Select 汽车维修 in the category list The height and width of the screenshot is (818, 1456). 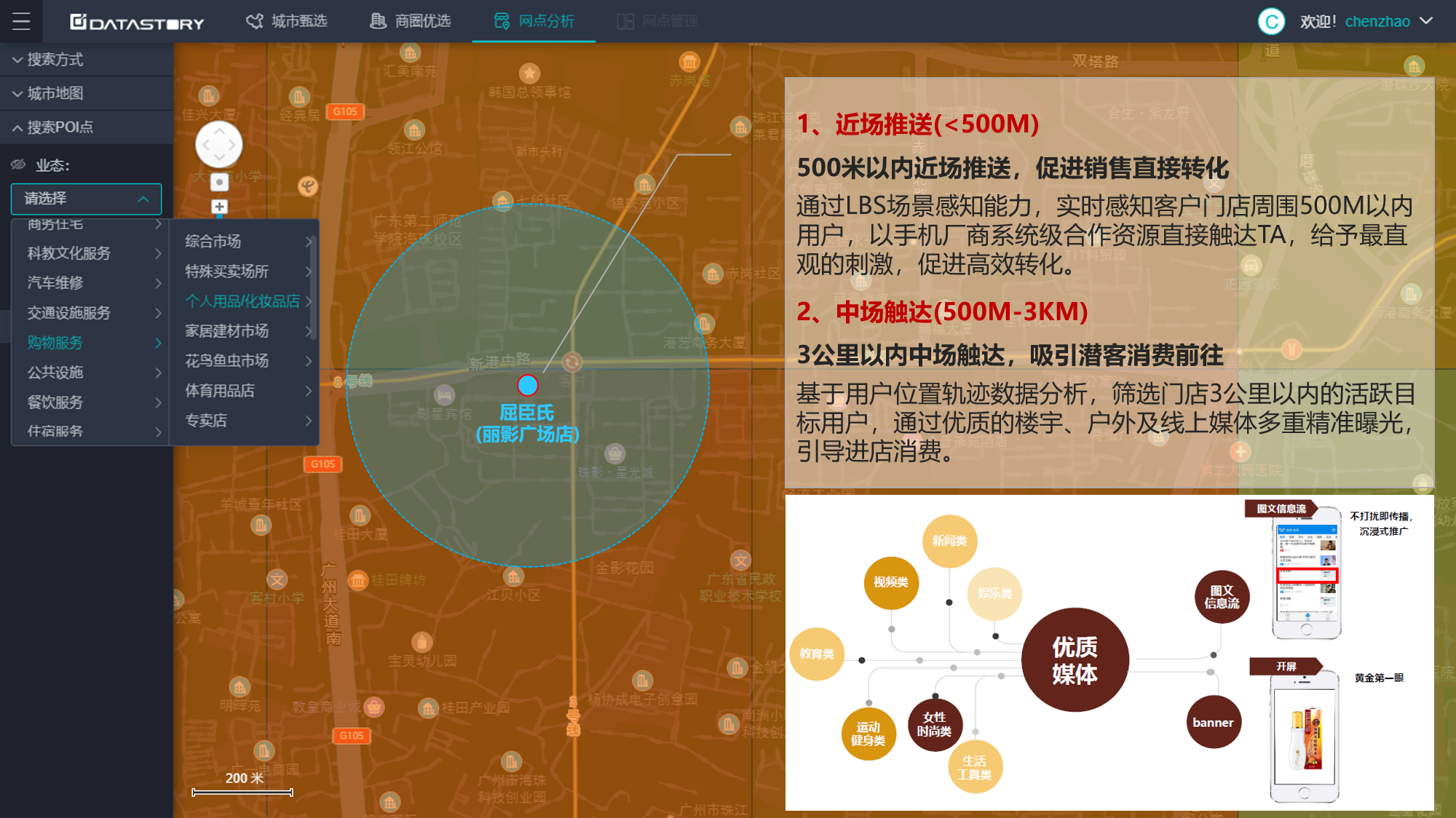coord(90,283)
